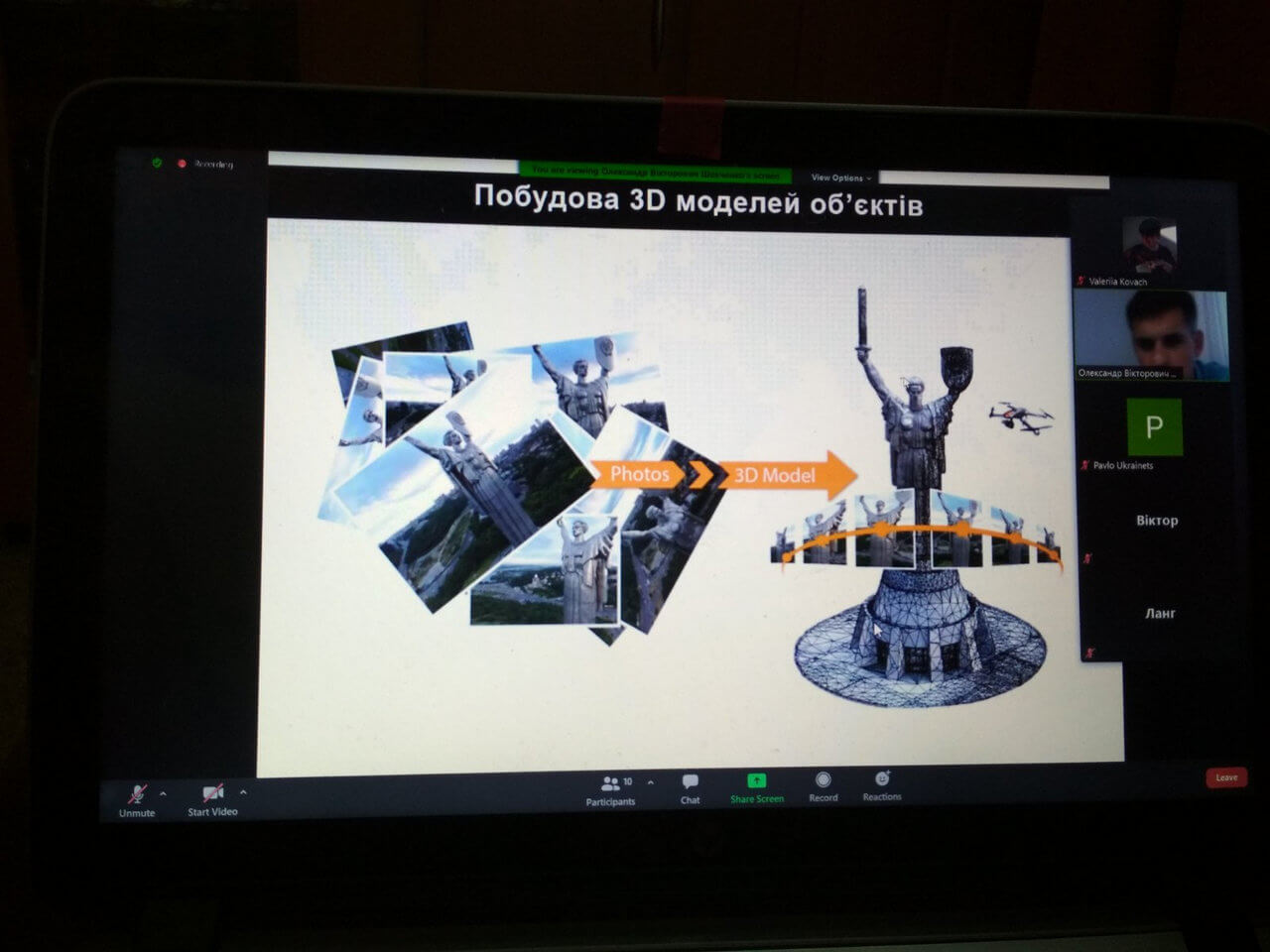
Task: Open the Reactions menu
Action: click(882, 779)
